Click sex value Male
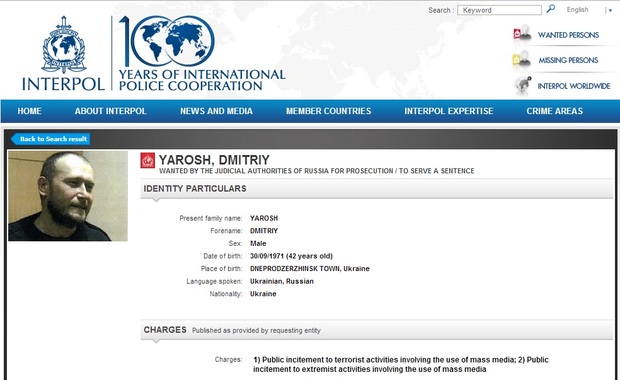620x380 pixels. [258, 244]
